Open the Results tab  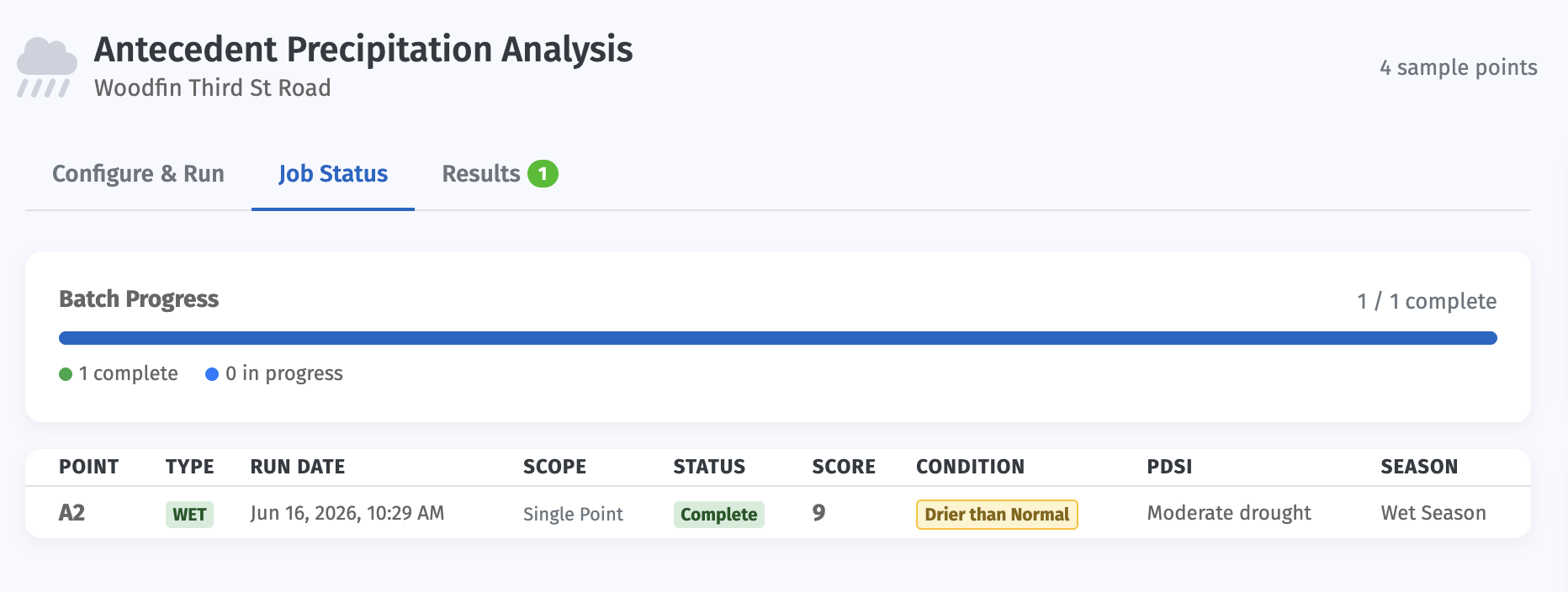click(x=500, y=174)
